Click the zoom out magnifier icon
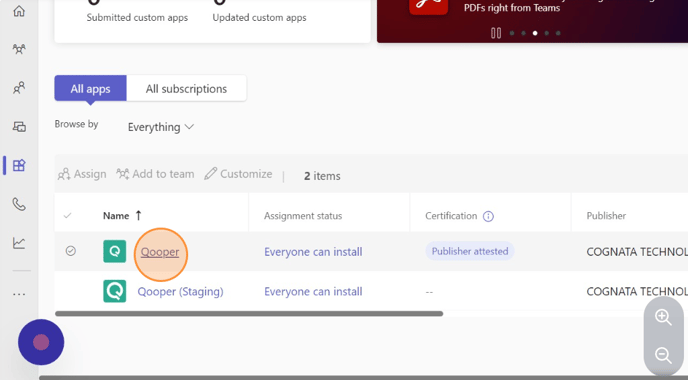 pyautogui.click(x=663, y=355)
